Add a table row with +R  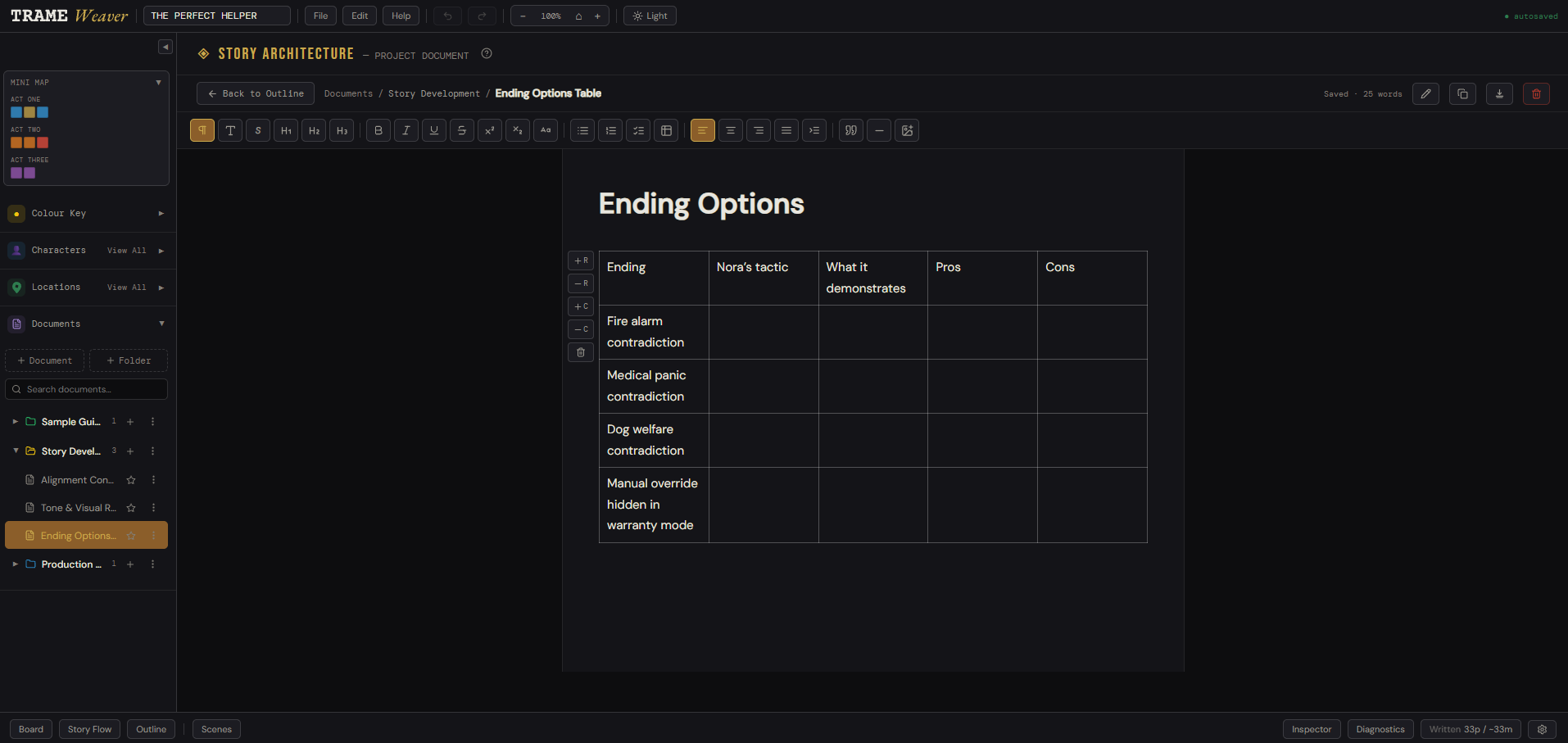(x=581, y=261)
